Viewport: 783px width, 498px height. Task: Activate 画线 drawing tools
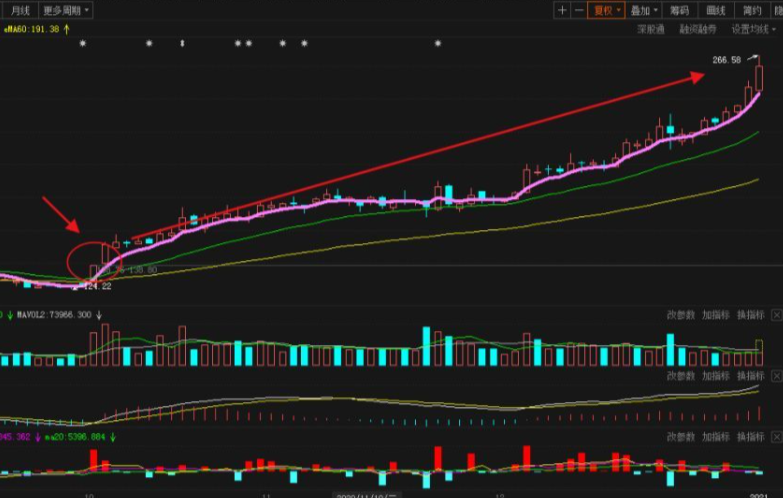click(x=716, y=10)
